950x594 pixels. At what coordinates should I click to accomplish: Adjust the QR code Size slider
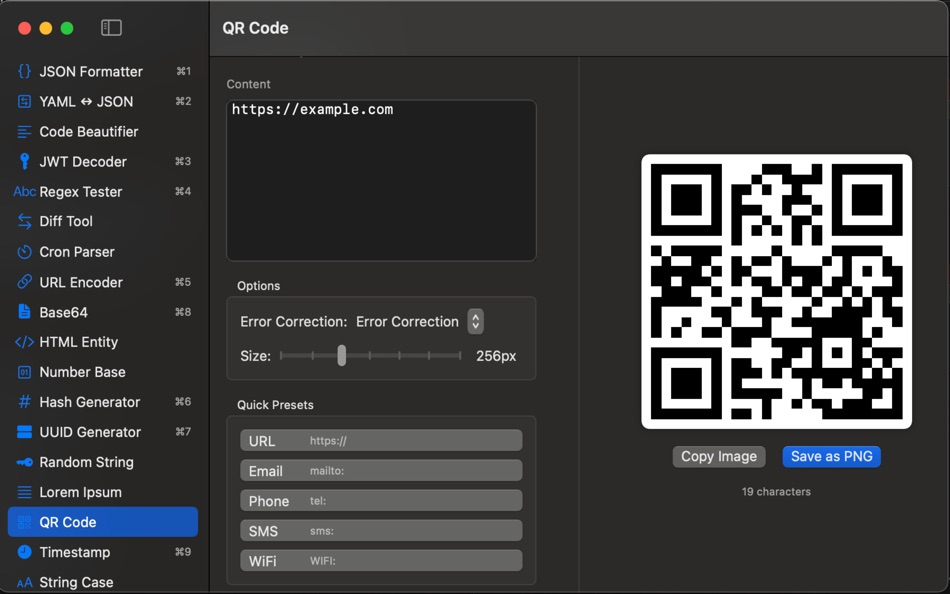(343, 355)
